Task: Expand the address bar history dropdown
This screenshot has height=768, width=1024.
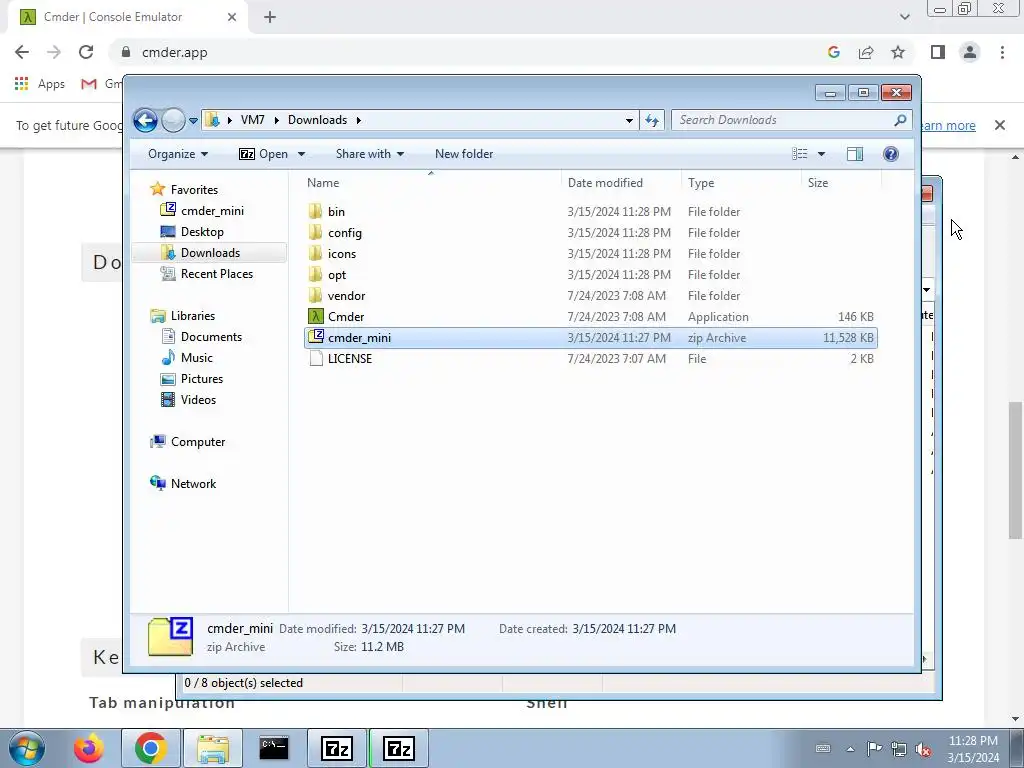Action: (x=629, y=120)
